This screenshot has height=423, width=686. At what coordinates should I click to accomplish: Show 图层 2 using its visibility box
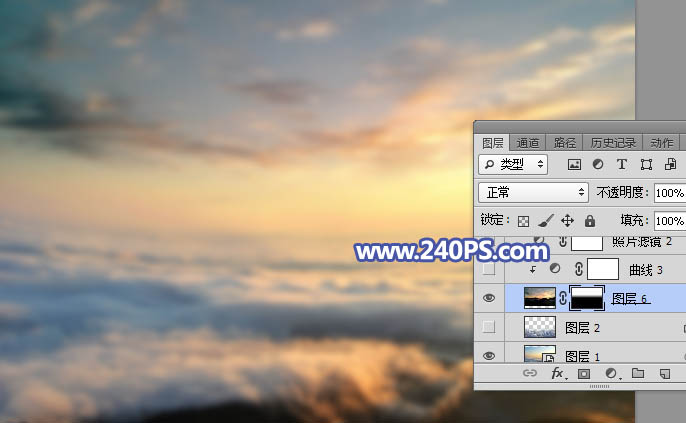click(489, 327)
